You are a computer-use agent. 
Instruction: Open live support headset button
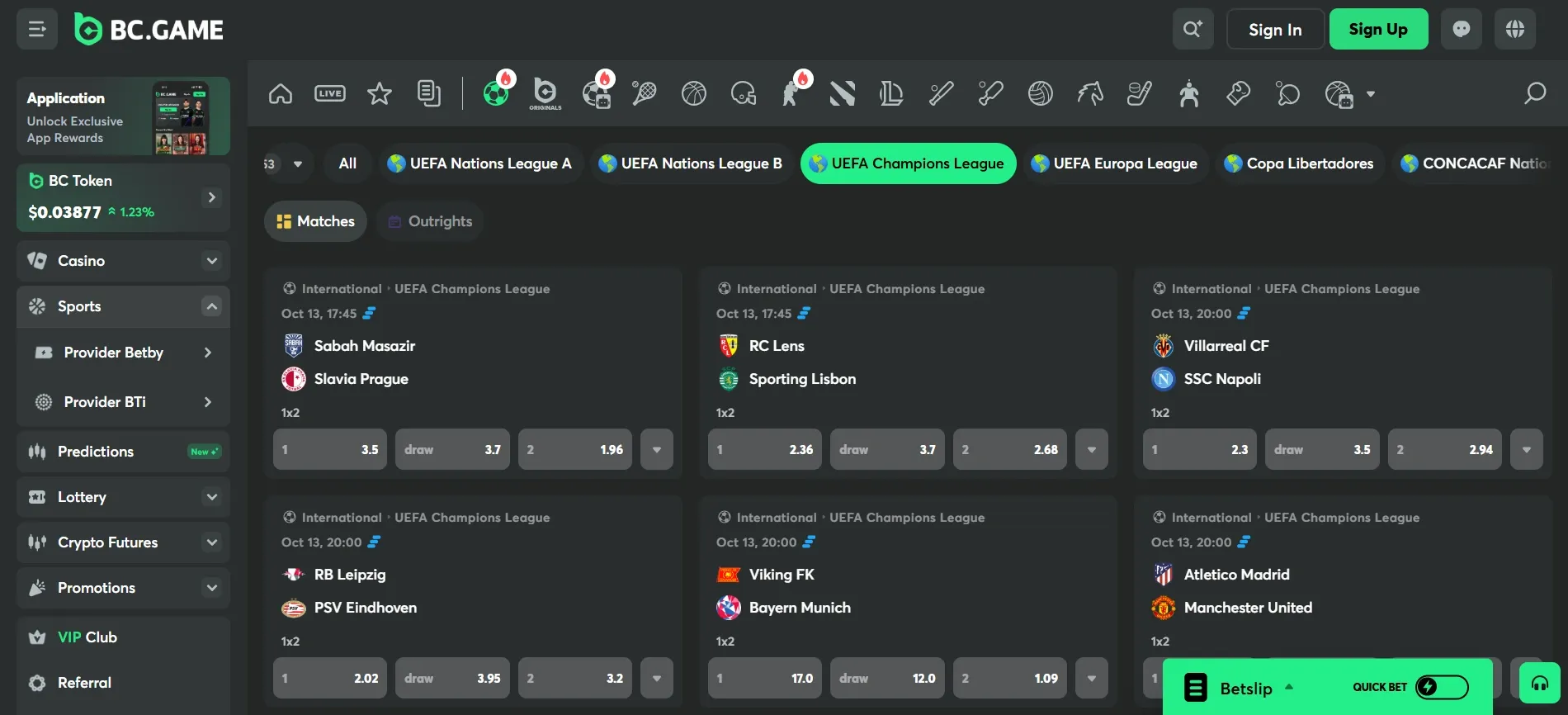tap(1540, 683)
